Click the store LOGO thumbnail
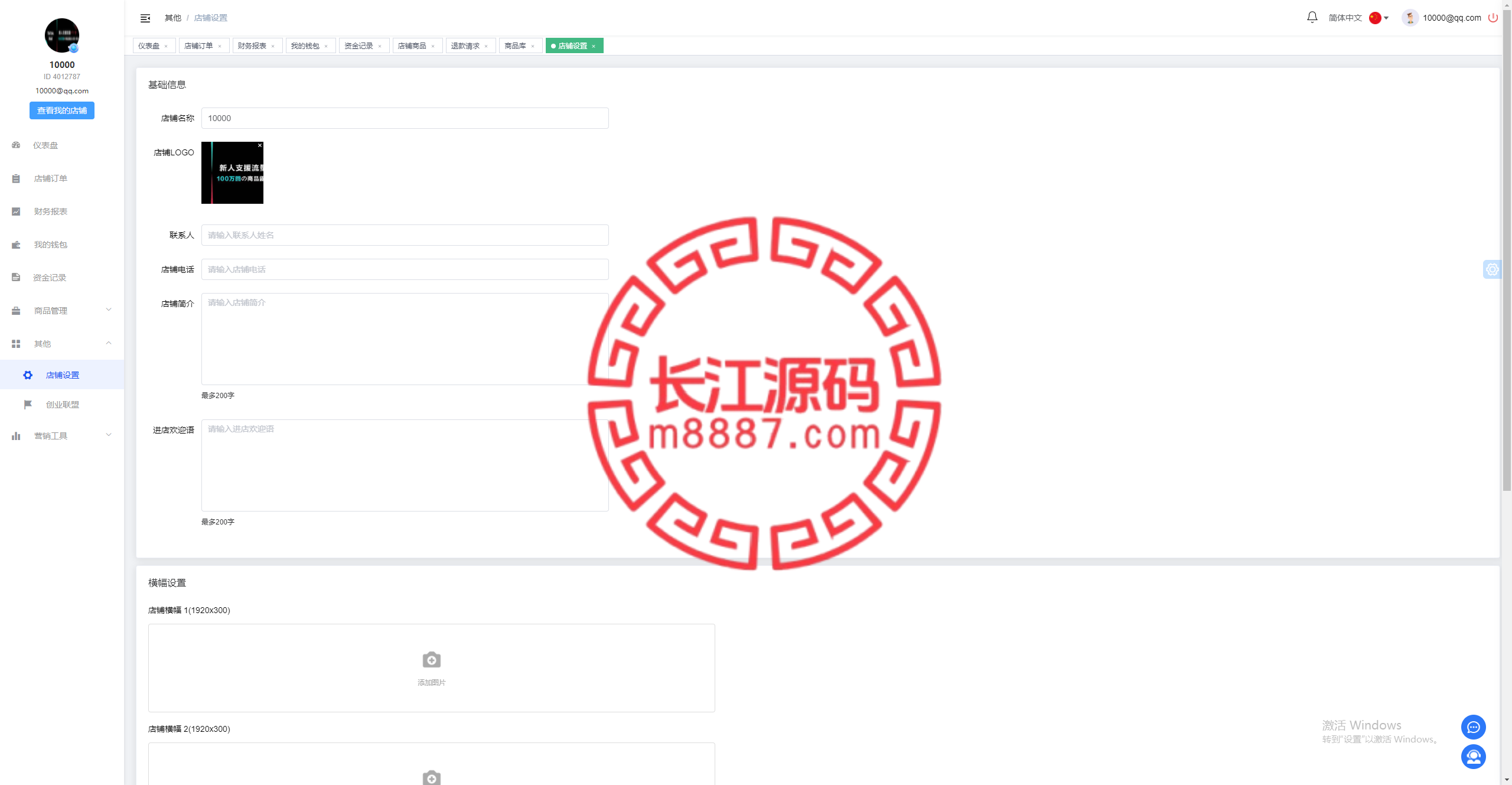The width and height of the screenshot is (1512, 785). pyautogui.click(x=232, y=172)
